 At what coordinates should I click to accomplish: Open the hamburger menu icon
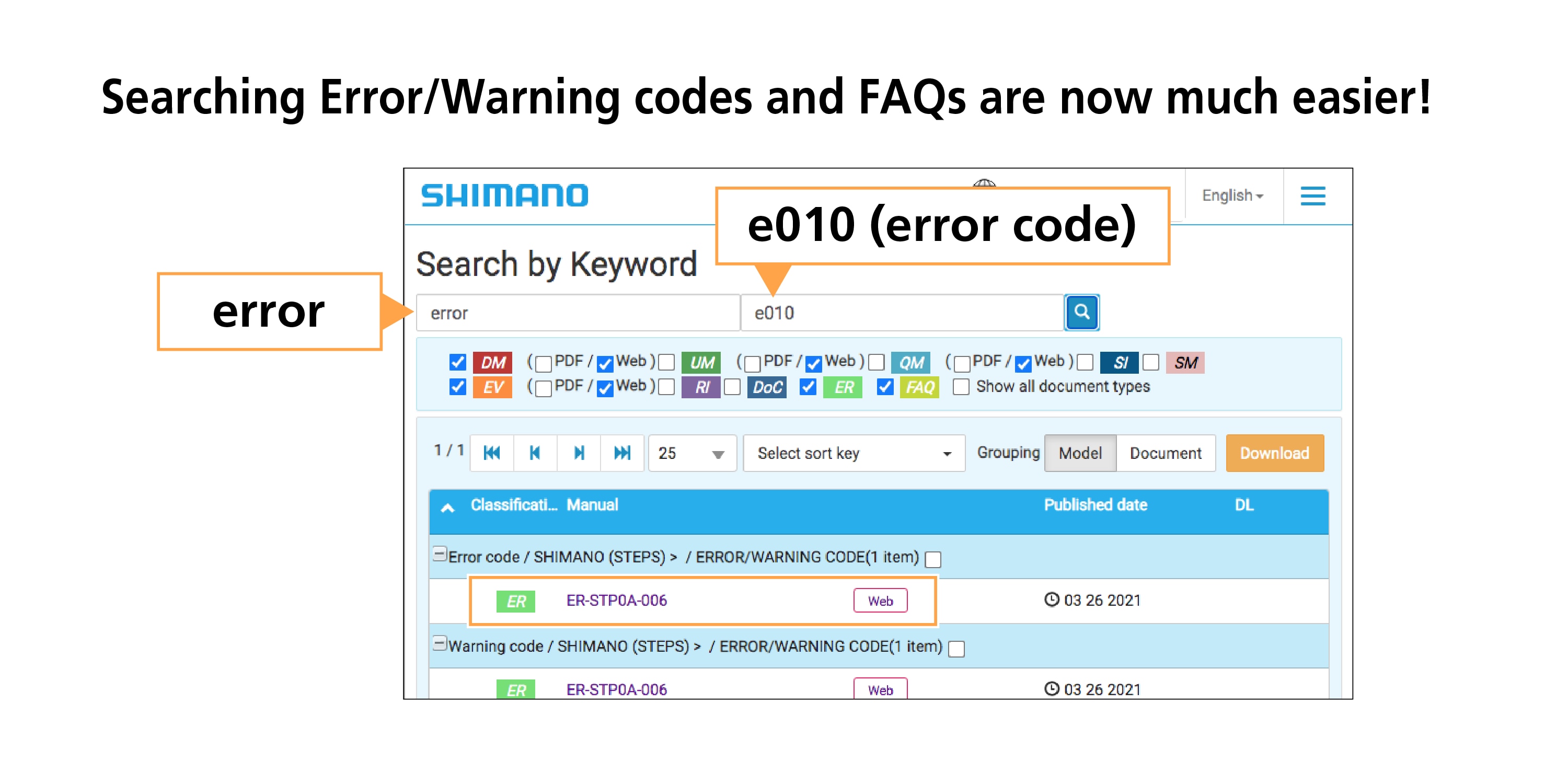1312,195
